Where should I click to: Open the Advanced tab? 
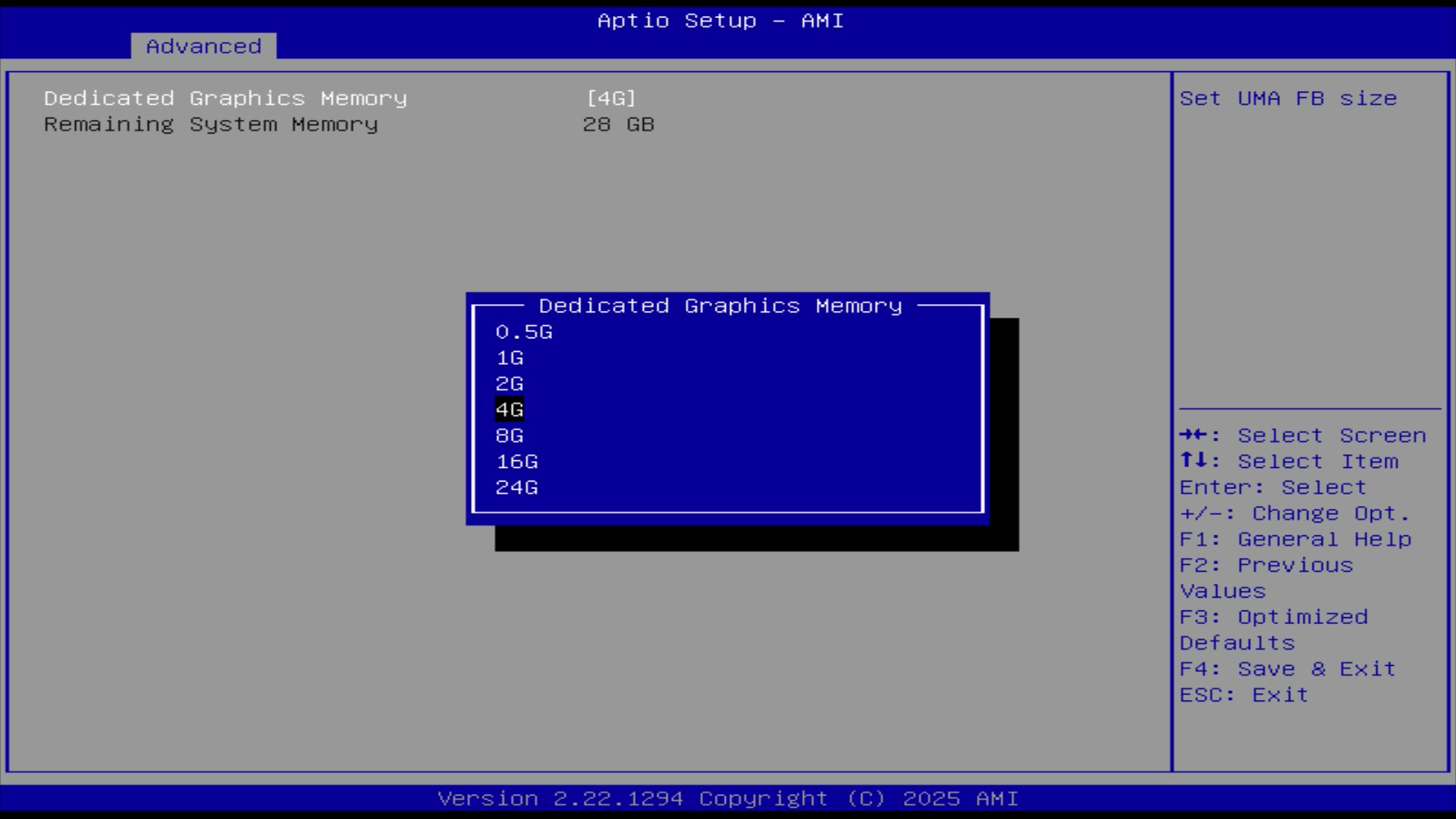click(x=203, y=46)
